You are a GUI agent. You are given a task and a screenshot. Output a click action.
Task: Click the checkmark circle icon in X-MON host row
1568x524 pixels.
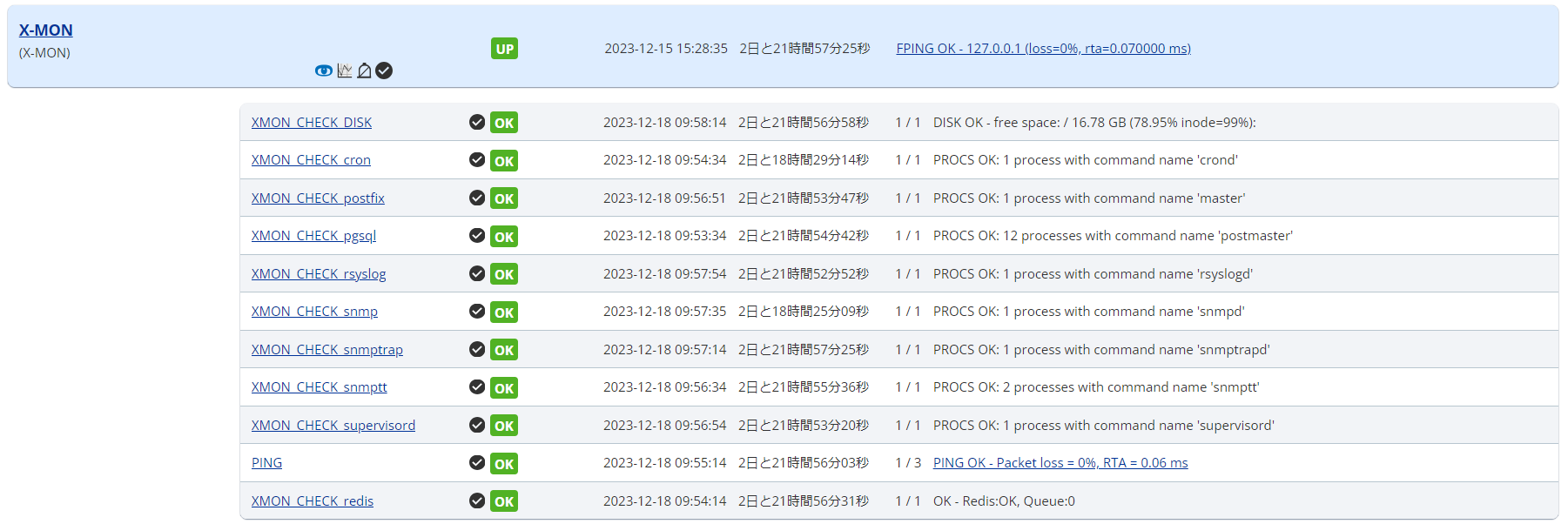tap(384, 71)
